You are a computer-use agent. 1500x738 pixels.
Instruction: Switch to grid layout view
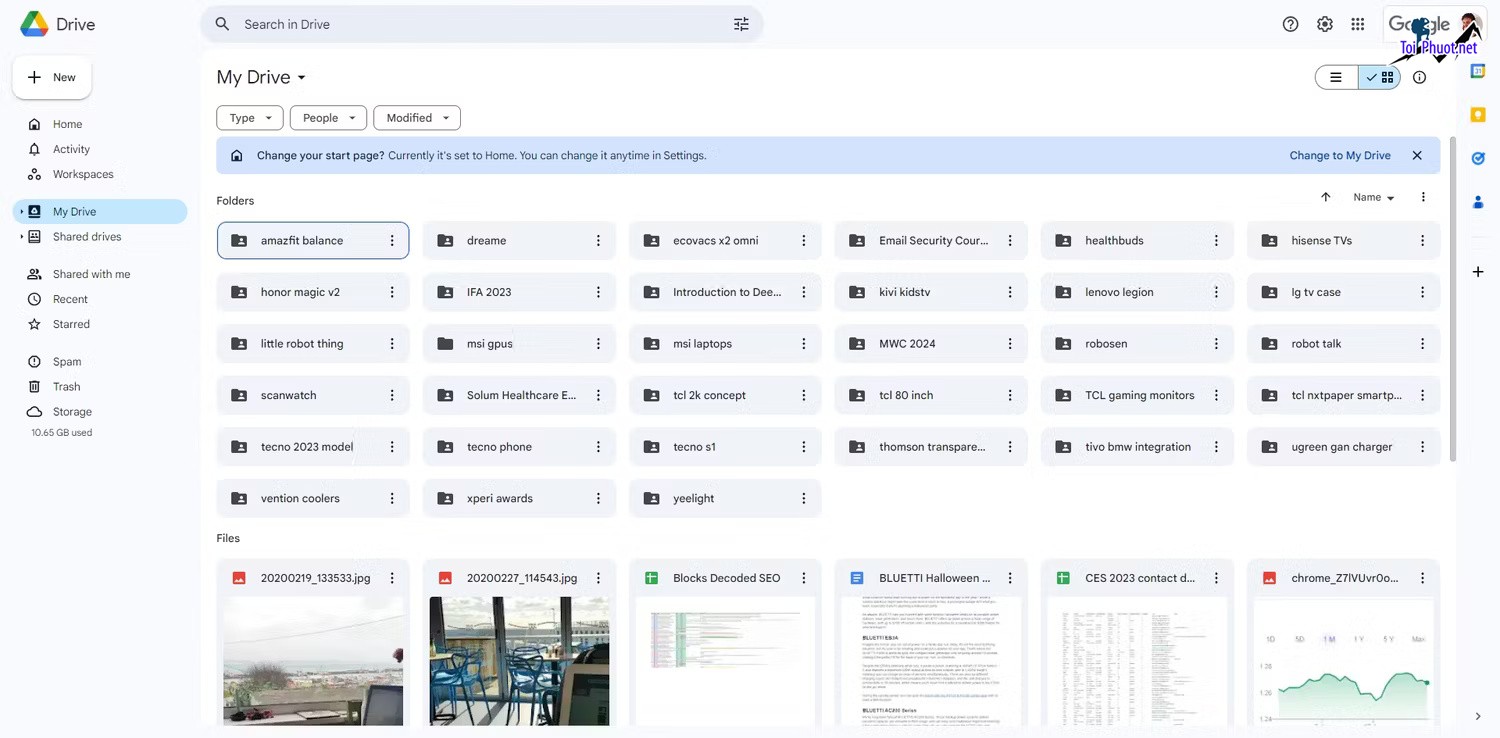click(1379, 77)
